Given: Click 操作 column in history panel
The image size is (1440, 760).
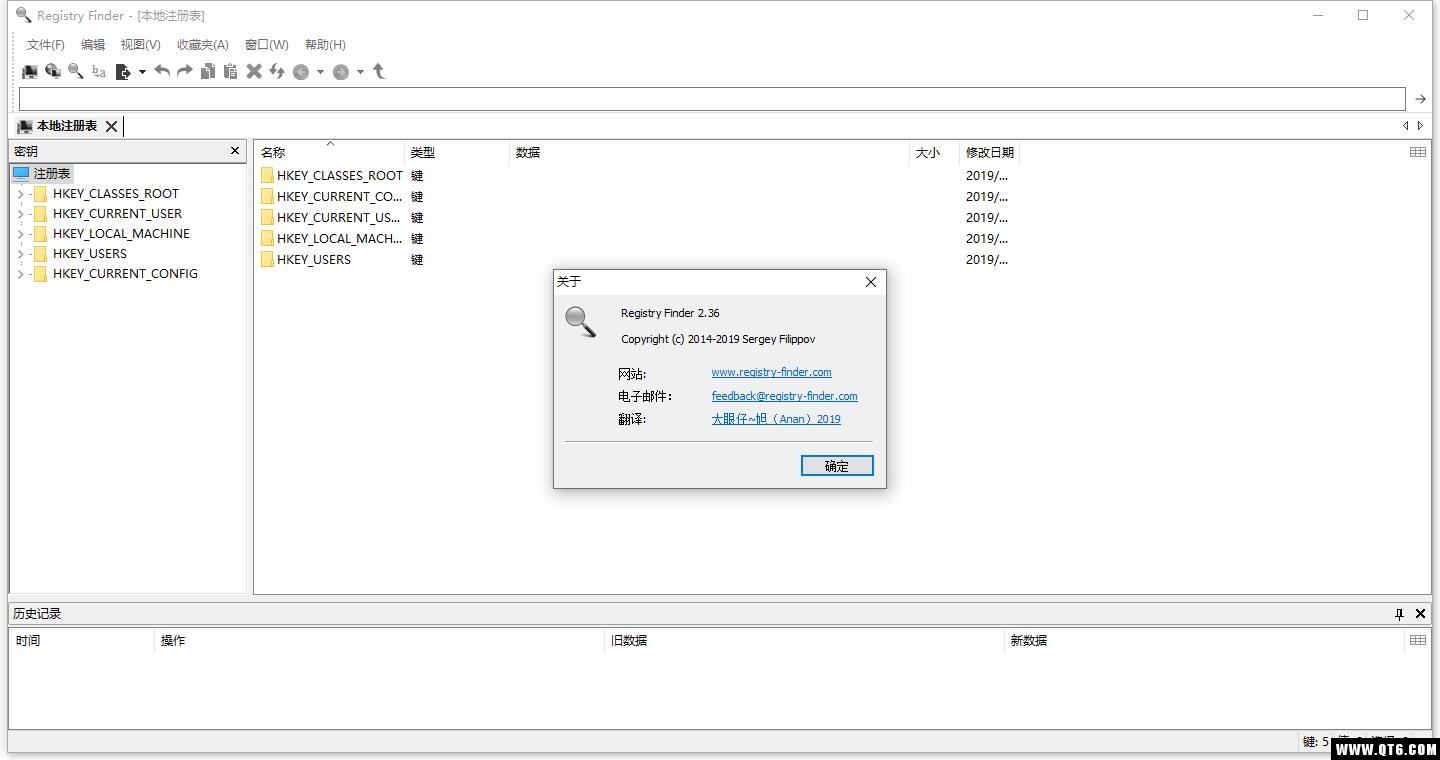Looking at the screenshot, I should pos(380,640).
